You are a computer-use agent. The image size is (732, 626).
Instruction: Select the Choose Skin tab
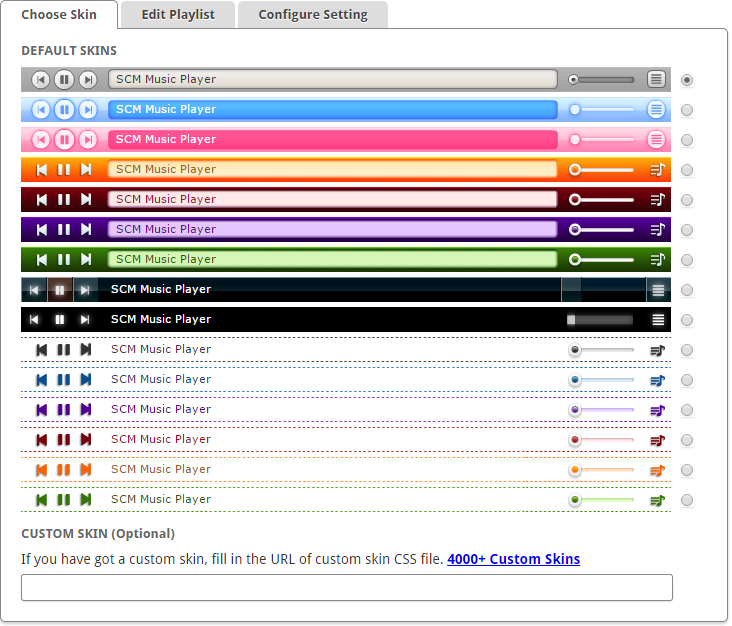point(59,14)
